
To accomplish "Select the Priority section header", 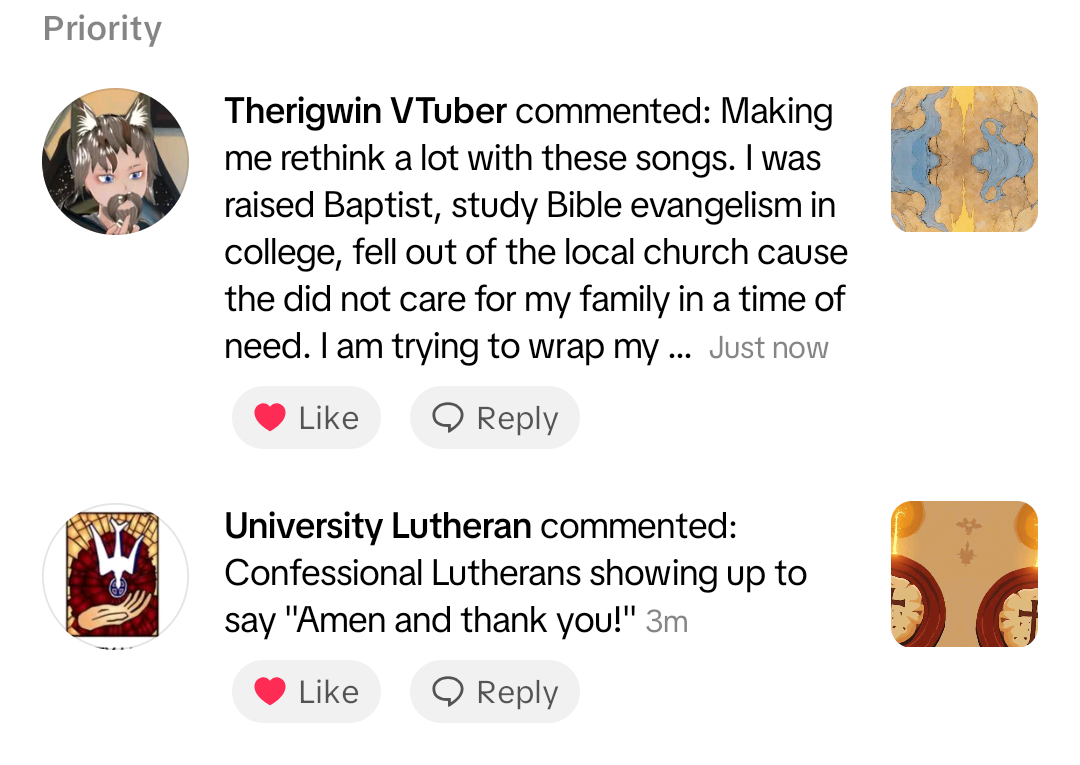I will 102,29.
